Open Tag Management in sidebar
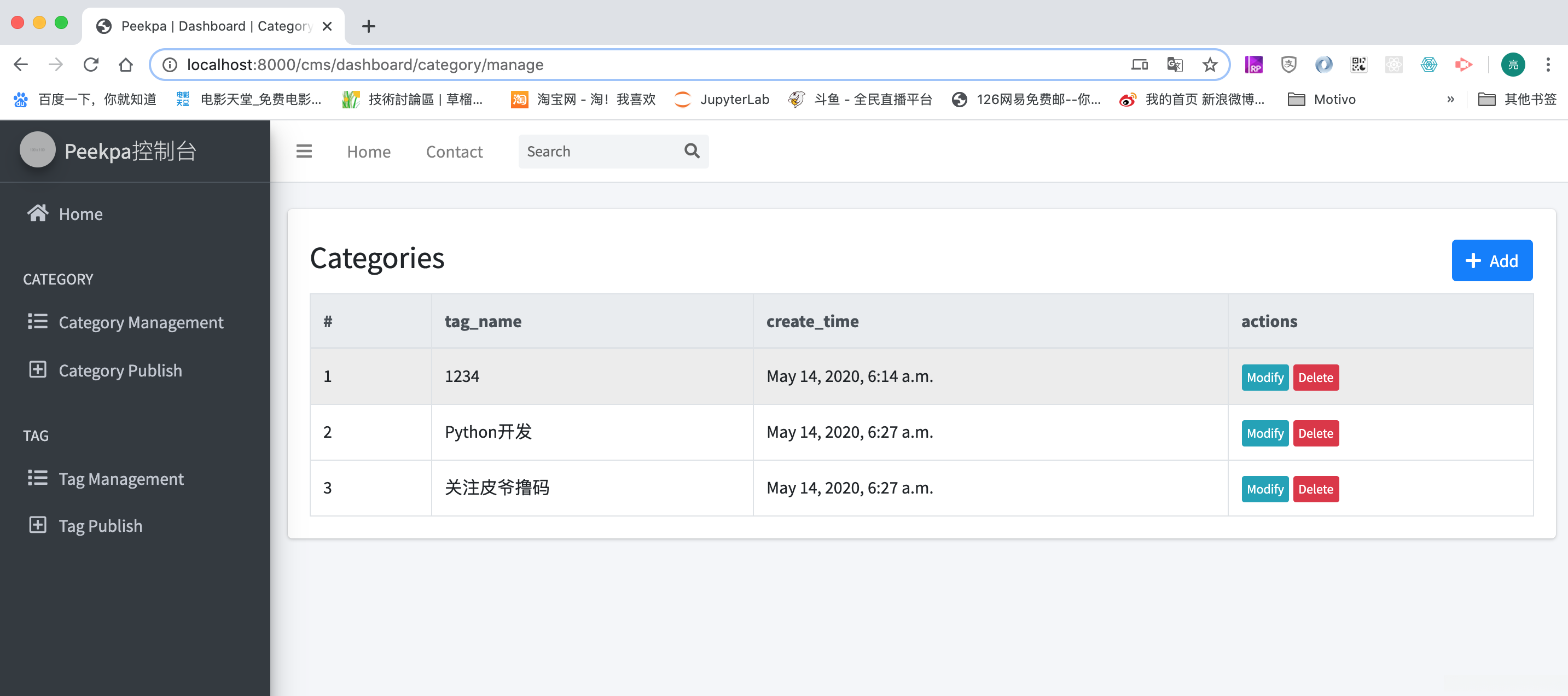 [120, 479]
